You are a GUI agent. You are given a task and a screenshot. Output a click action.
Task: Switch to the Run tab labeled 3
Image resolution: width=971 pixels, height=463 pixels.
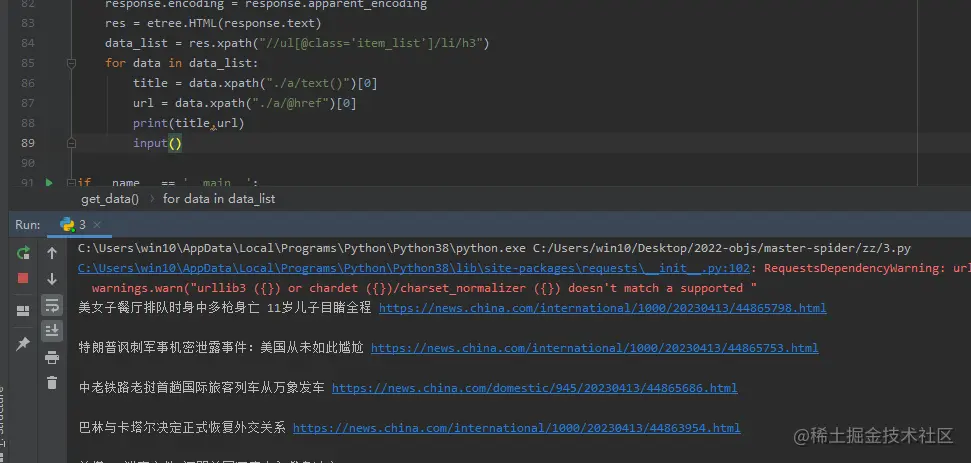[x=80, y=225]
